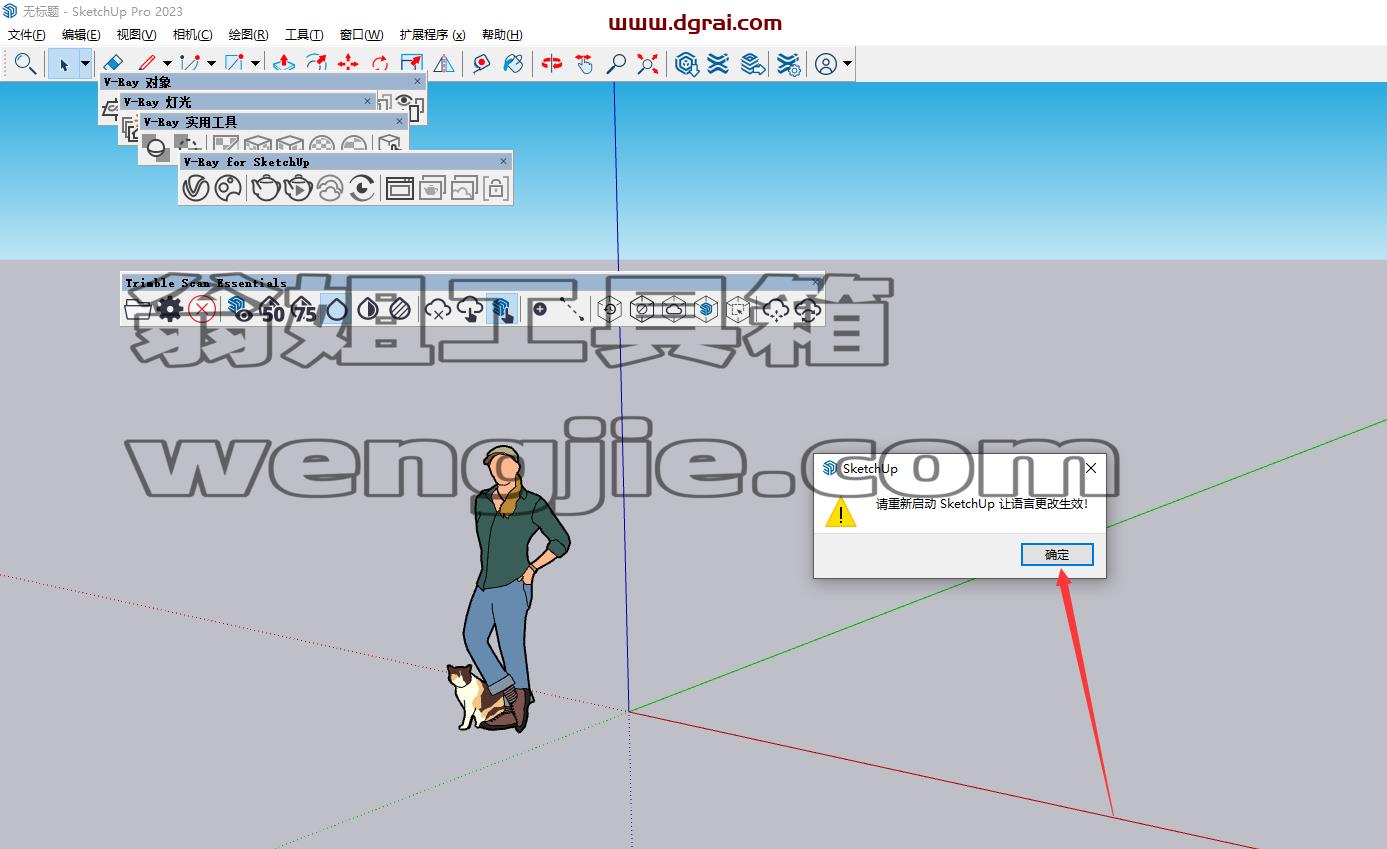Activate the Zoom tool
The height and width of the screenshot is (849, 1387).
click(616, 63)
